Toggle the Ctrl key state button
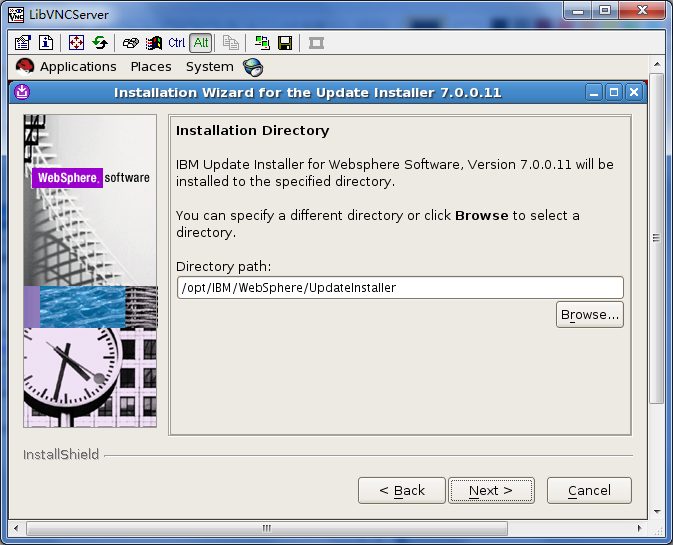 pos(177,43)
